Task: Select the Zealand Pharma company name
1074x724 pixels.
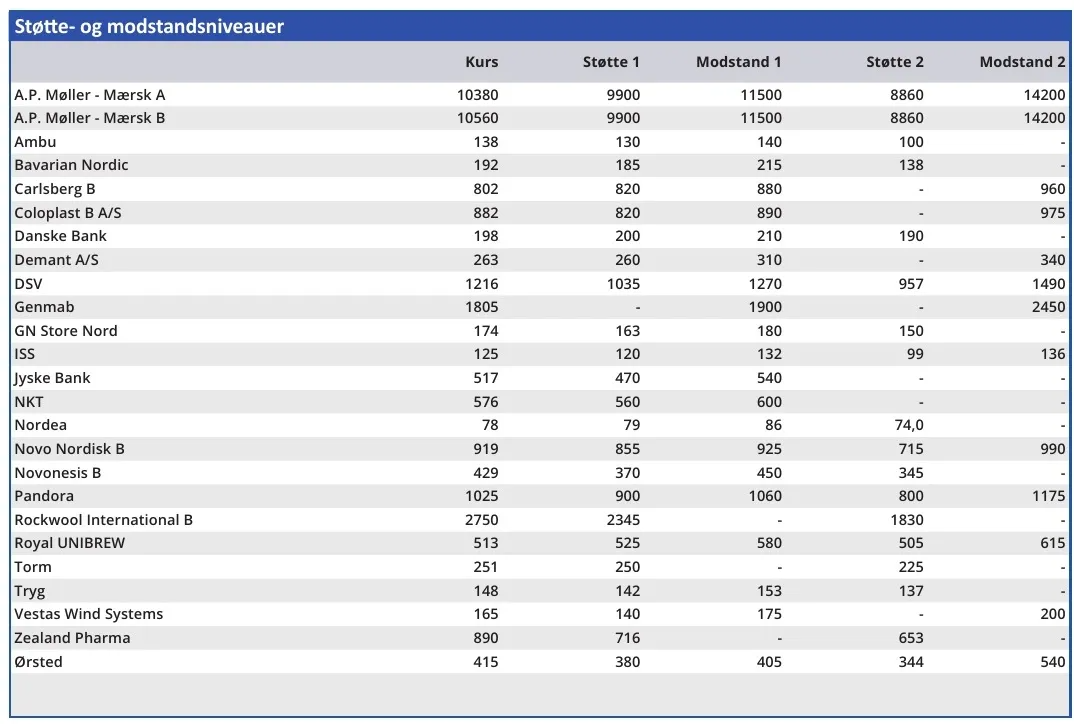Action: pos(72,638)
